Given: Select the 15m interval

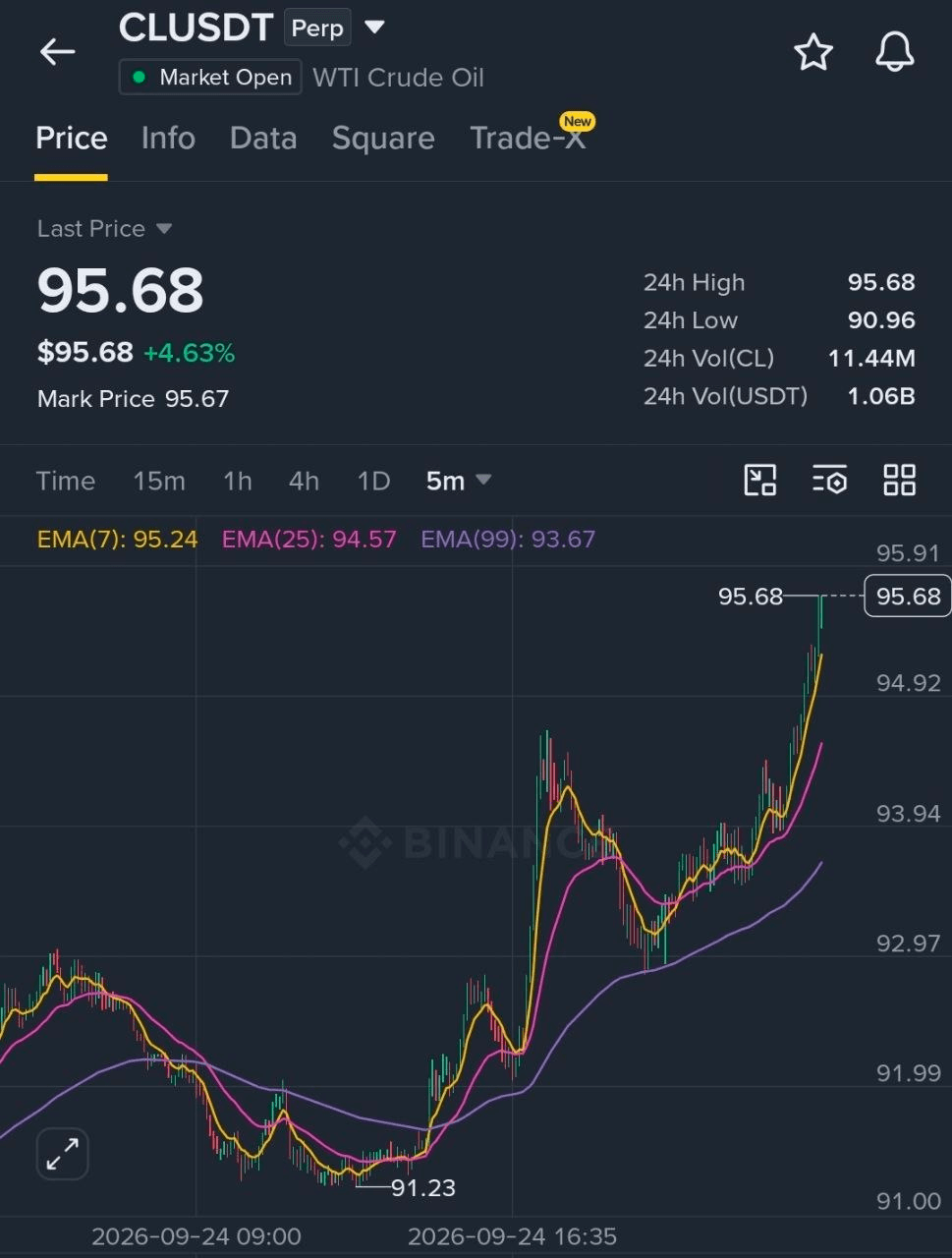Looking at the screenshot, I should click(x=159, y=481).
